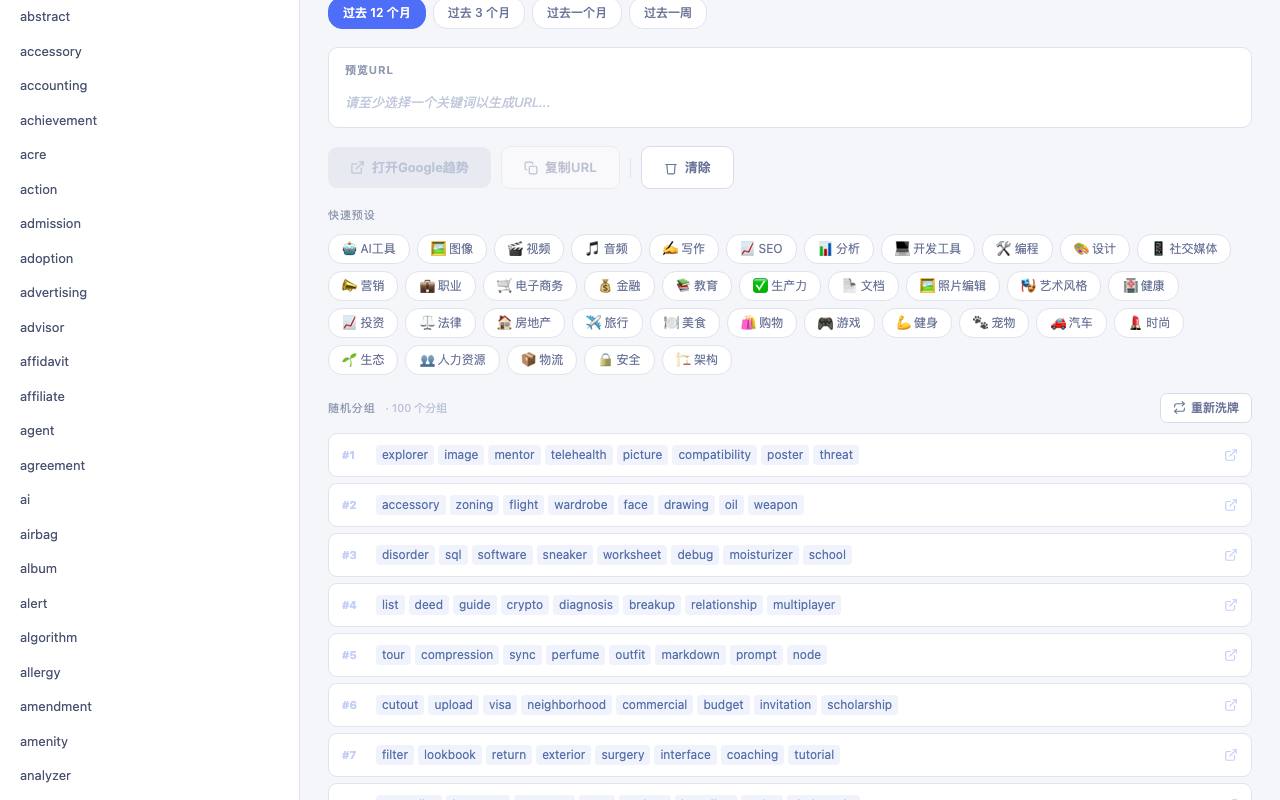Select the keyword 'ai' in sidebar
The height and width of the screenshot is (800, 1280).
click(x=25, y=500)
